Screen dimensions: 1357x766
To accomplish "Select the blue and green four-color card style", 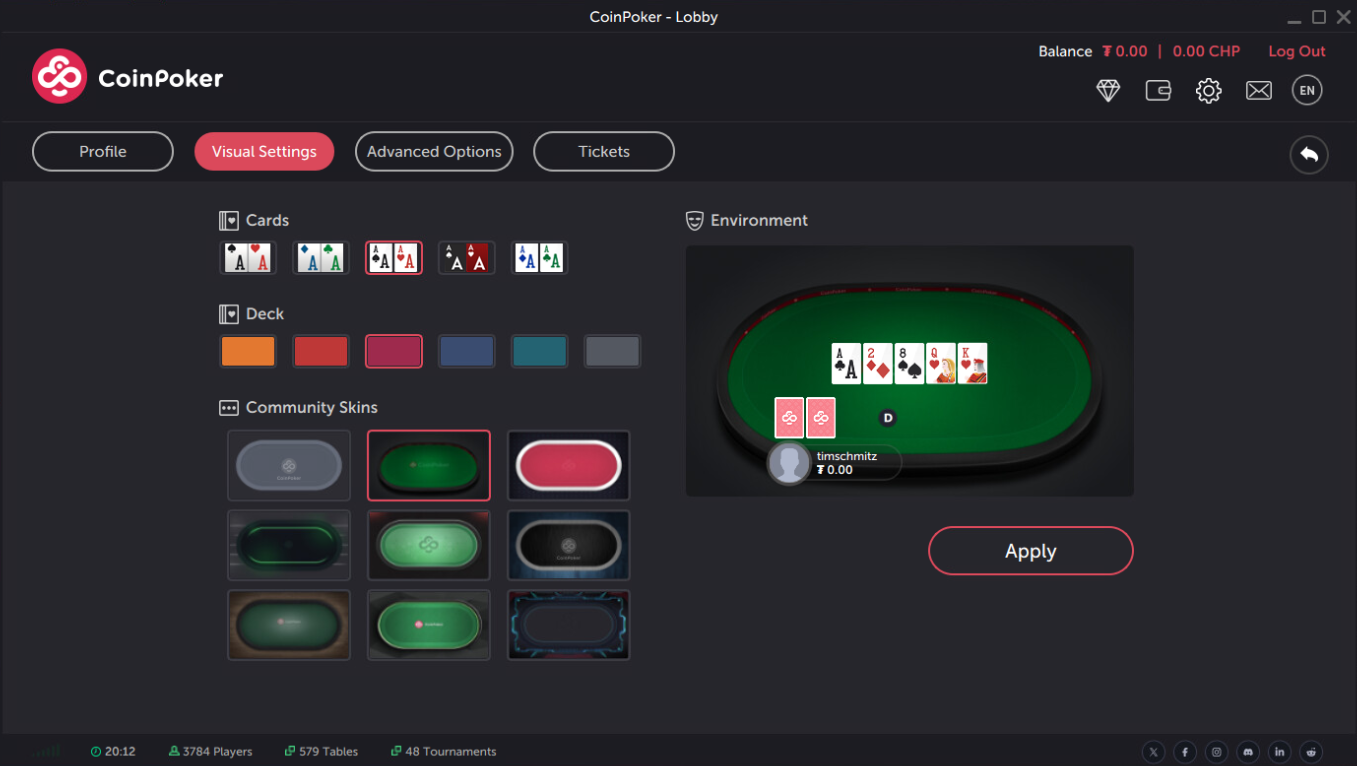I will pyautogui.click(x=540, y=258).
